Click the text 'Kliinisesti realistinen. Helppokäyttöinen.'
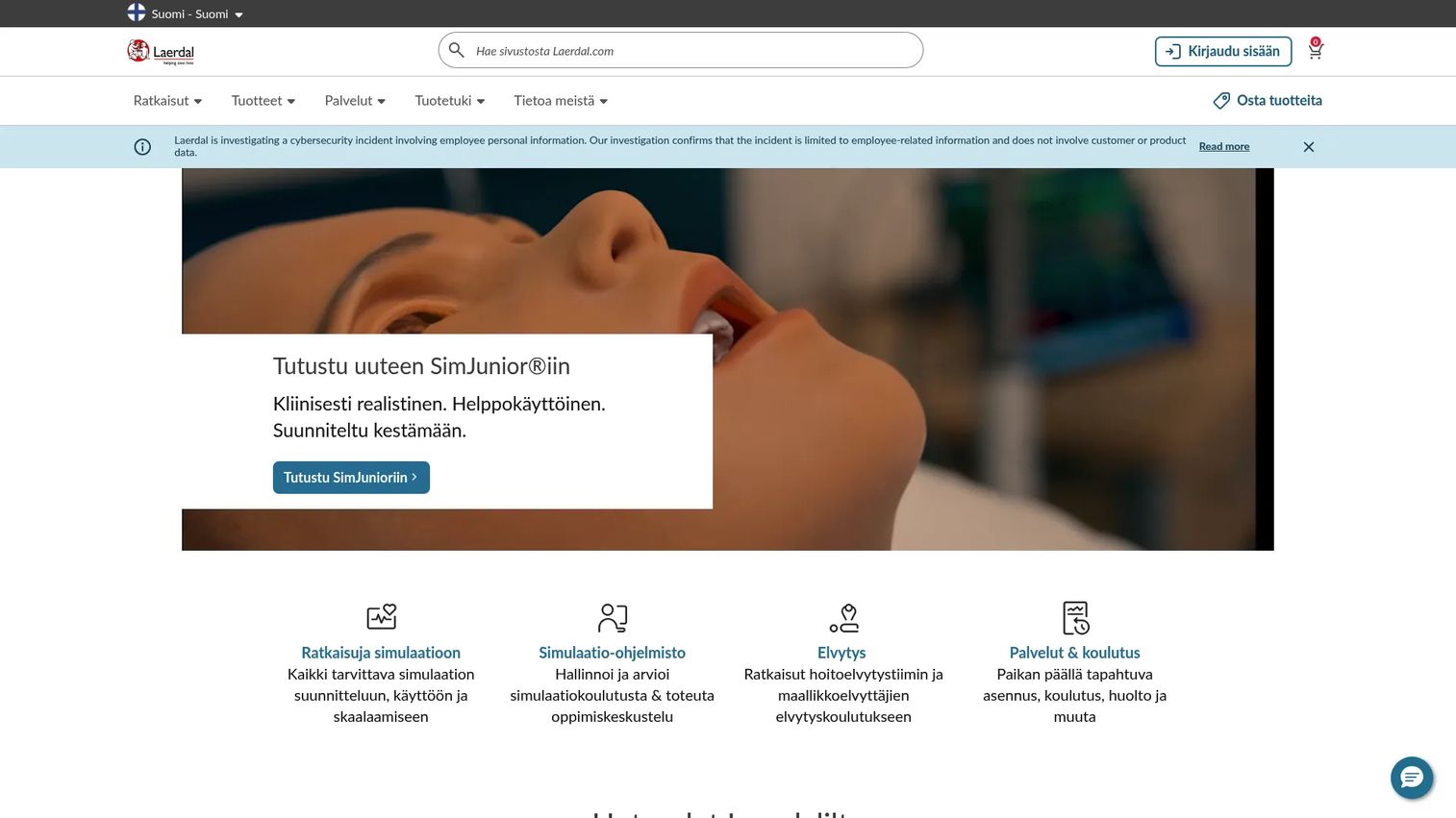Viewport: 1456px width, 818px height. click(x=439, y=404)
